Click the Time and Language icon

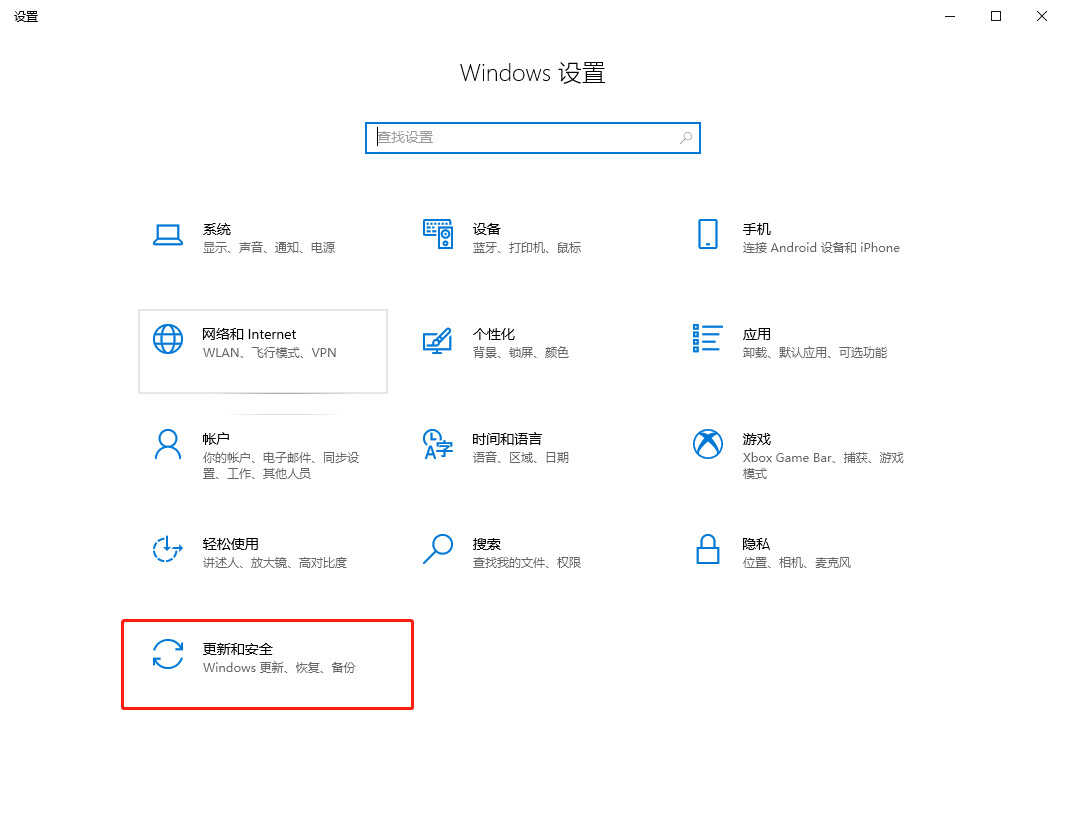click(437, 444)
